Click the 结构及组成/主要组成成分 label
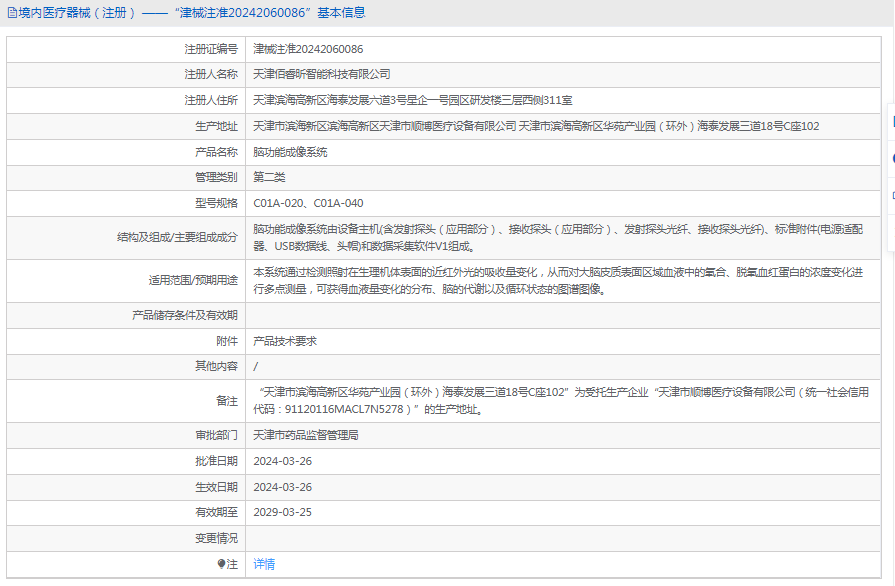 tap(177, 237)
